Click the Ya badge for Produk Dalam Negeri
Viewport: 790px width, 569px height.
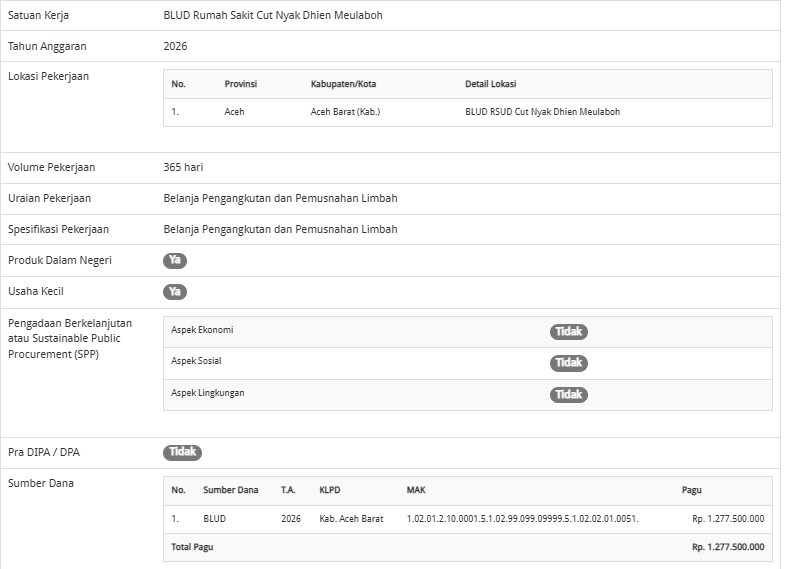(x=175, y=261)
